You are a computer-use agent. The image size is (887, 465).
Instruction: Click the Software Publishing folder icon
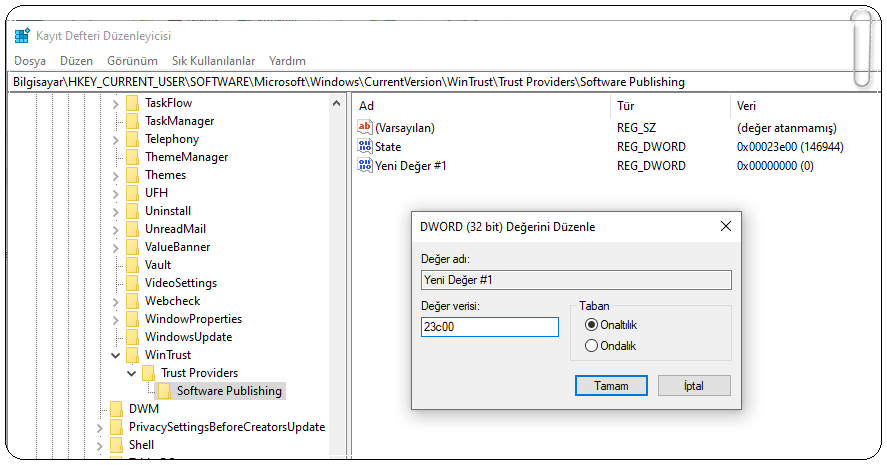(x=164, y=391)
